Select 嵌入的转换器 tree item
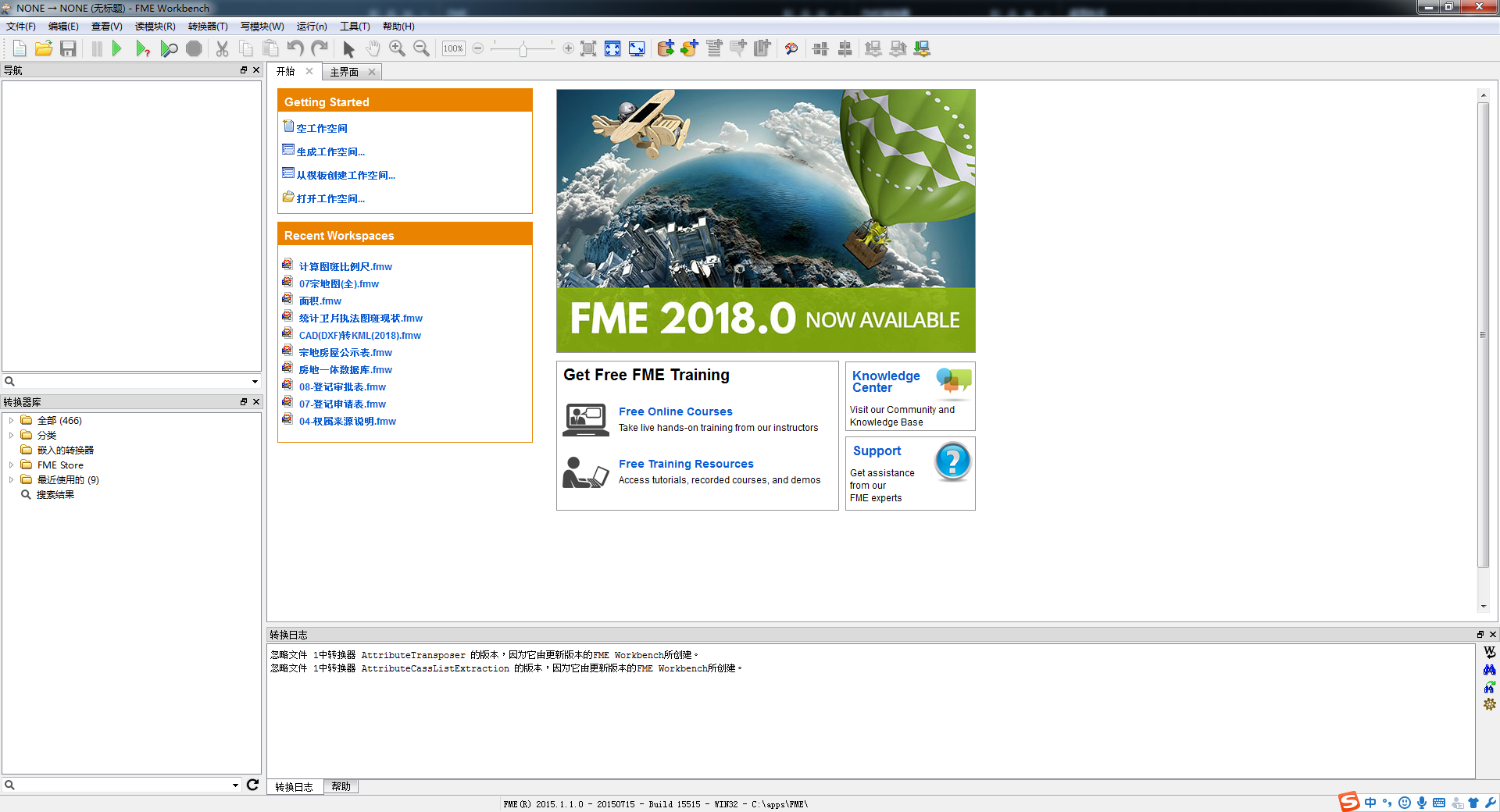This screenshot has height=812, width=1500. (x=66, y=450)
